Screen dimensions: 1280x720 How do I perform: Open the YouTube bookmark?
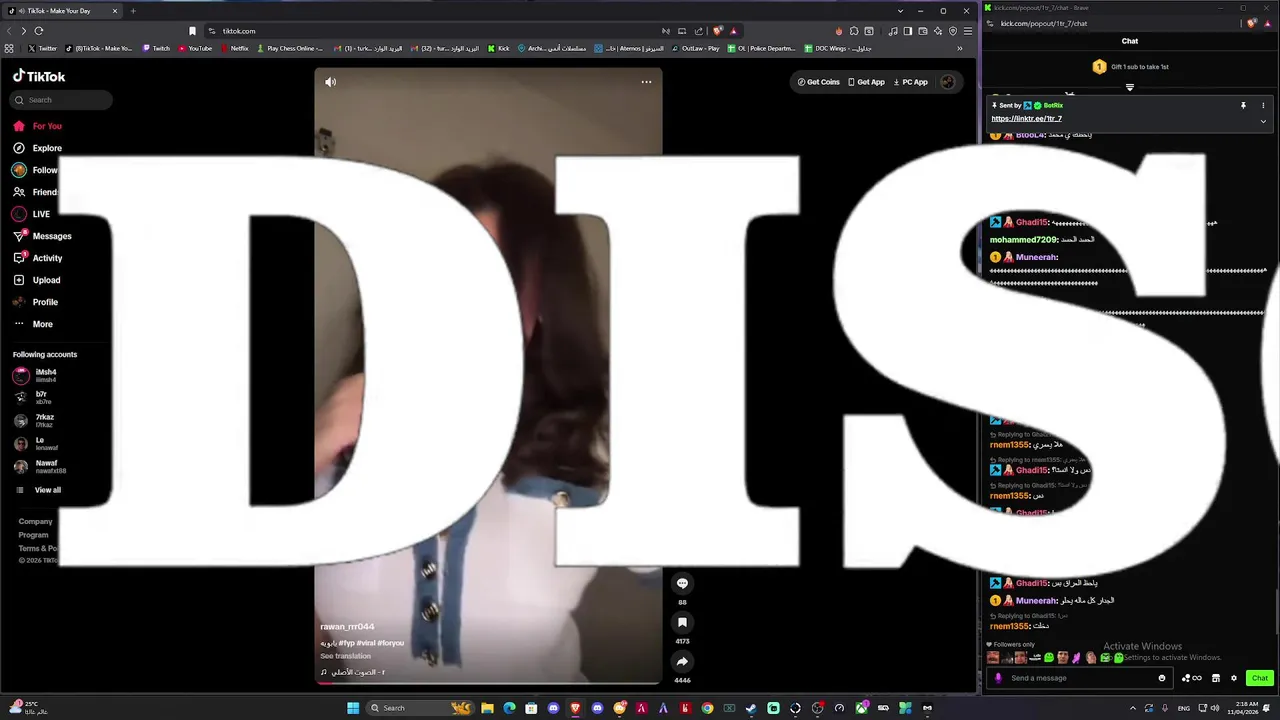pyautogui.click(x=195, y=48)
